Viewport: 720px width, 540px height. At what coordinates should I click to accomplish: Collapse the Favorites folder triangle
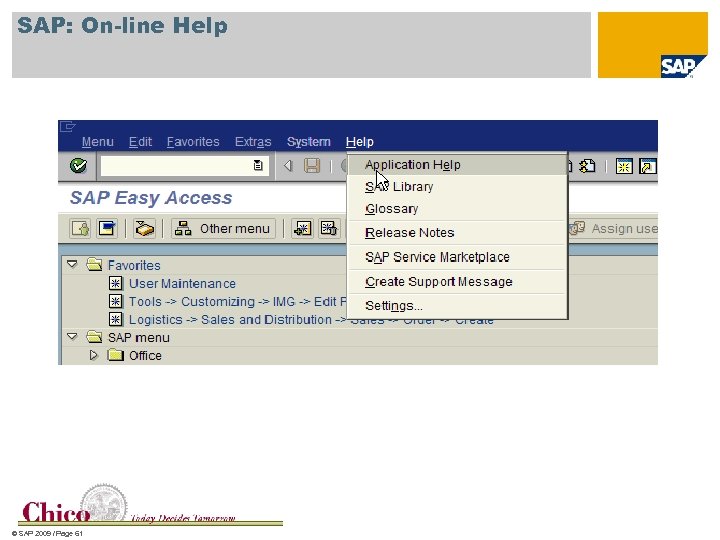pos(72,264)
